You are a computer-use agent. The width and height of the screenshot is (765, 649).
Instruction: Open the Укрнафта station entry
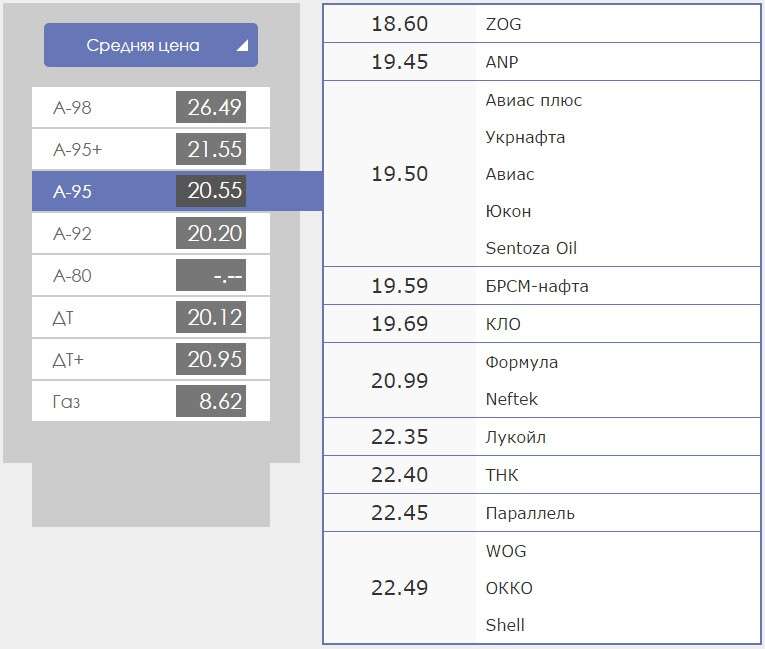pyautogui.click(x=525, y=138)
